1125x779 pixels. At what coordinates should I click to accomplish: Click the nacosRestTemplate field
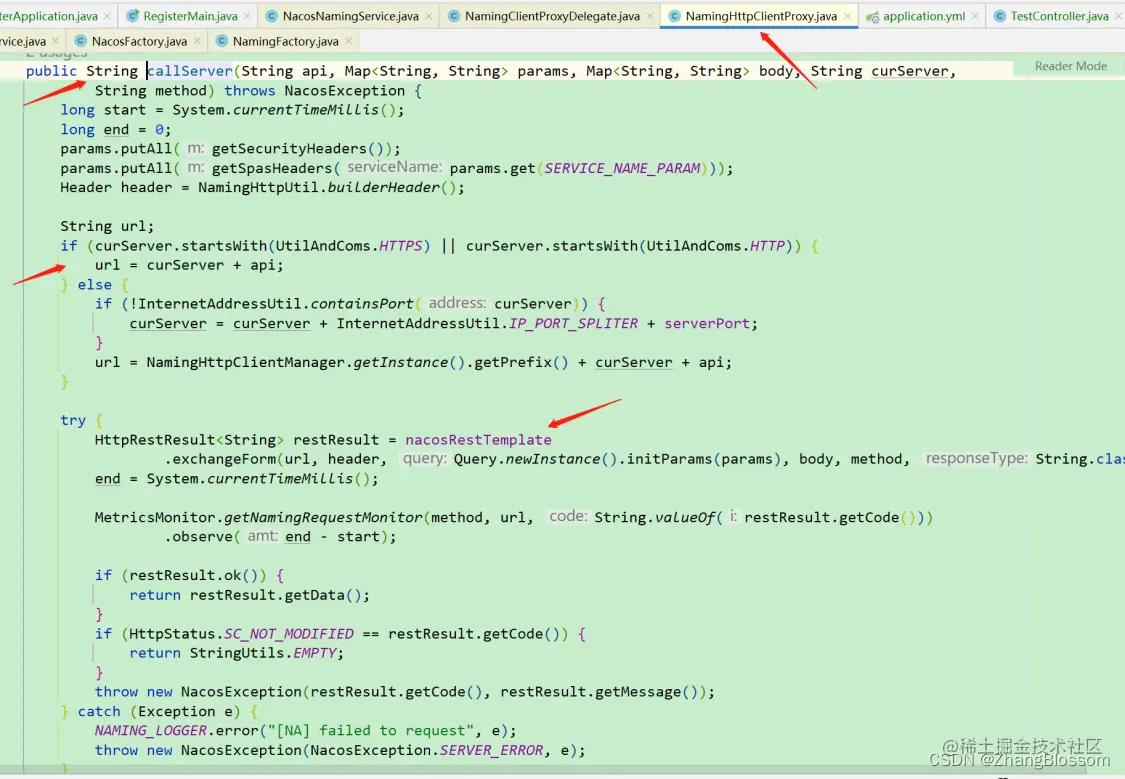(479, 440)
